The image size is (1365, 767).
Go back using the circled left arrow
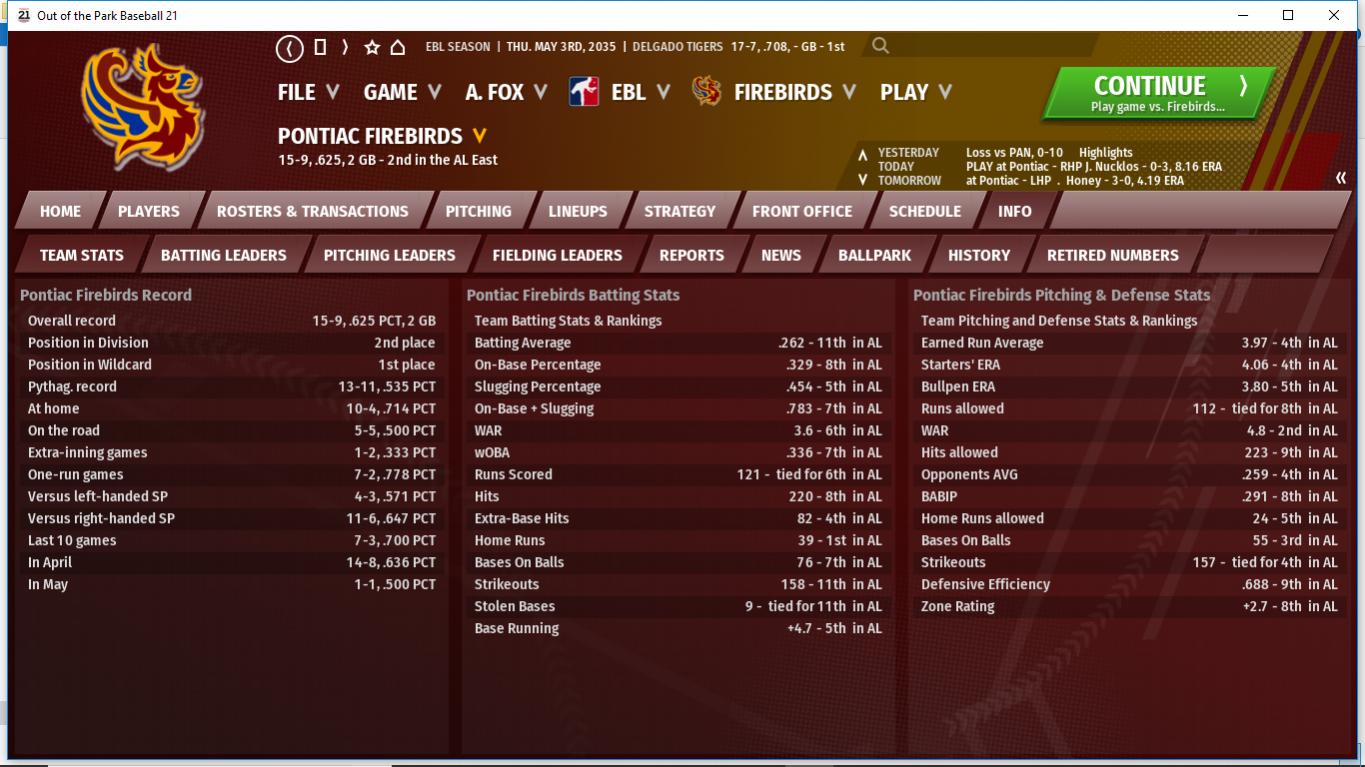point(290,47)
